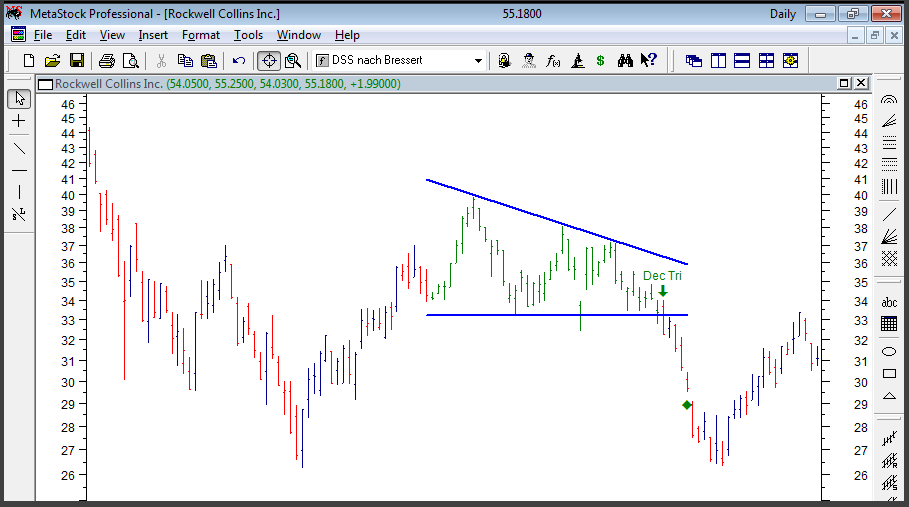Open Print Preview icon
The image size is (909, 507).
pos(131,60)
